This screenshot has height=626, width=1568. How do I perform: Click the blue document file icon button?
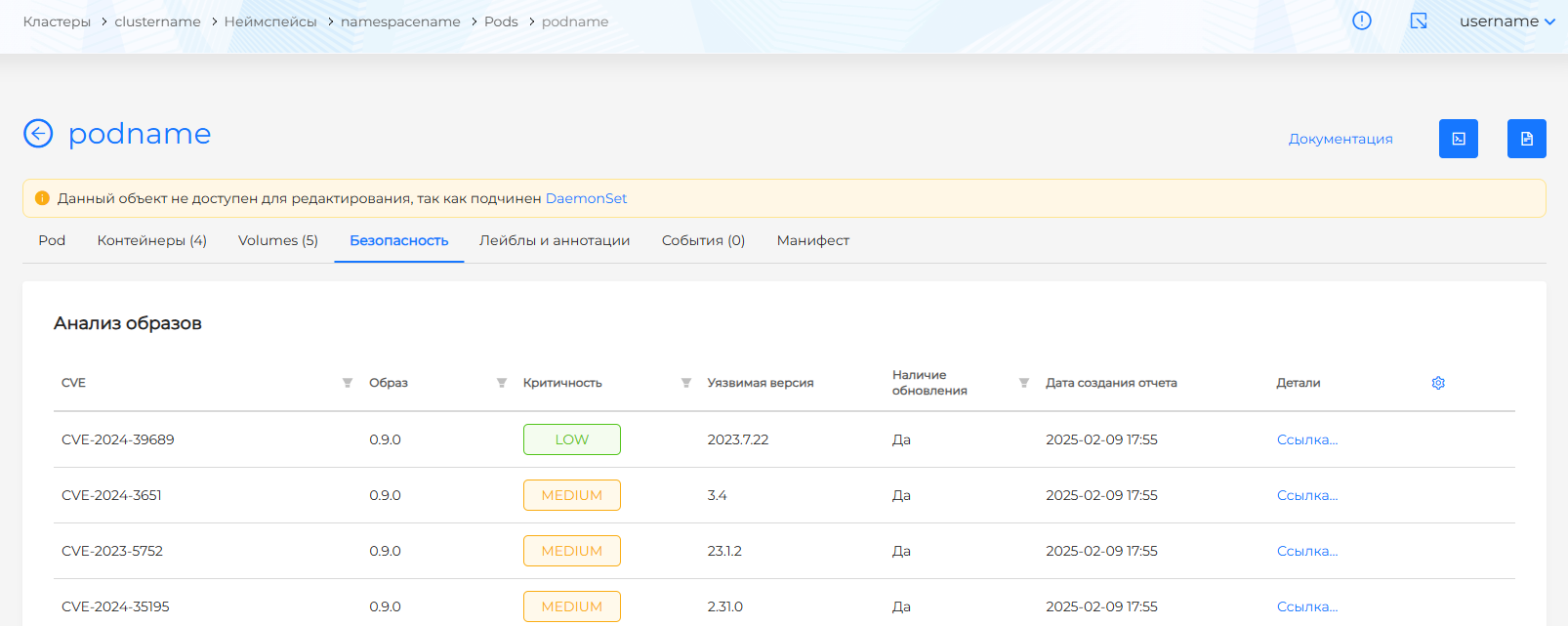(x=1526, y=139)
